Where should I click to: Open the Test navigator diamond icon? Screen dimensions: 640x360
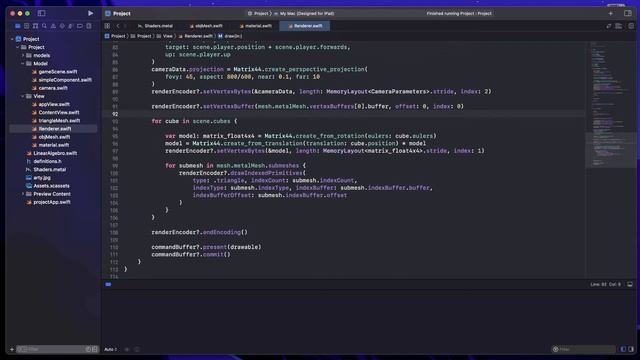click(x=62, y=26)
